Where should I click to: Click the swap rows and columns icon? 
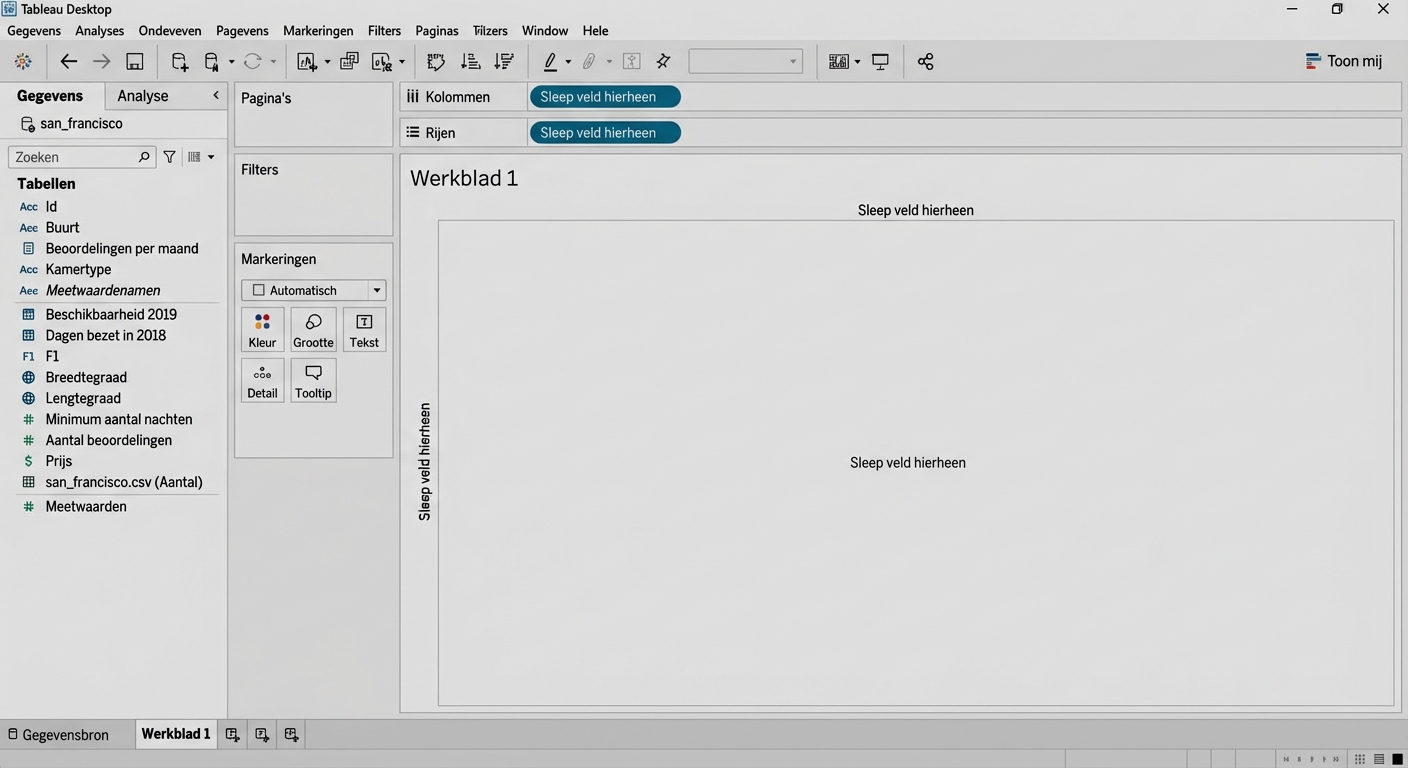(x=436, y=62)
